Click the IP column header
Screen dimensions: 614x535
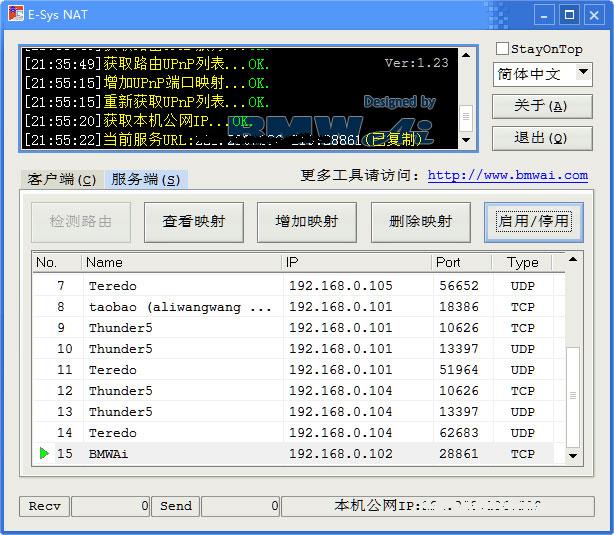tap(356, 262)
